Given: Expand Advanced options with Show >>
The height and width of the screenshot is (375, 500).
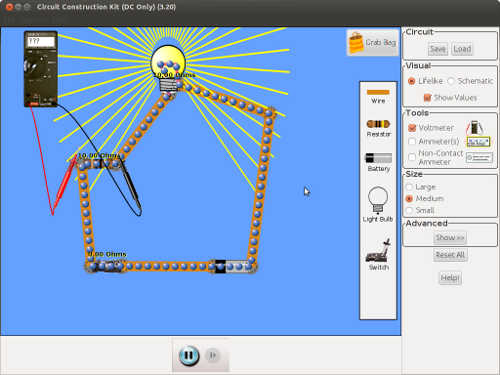Looking at the screenshot, I should (x=450, y=238).
